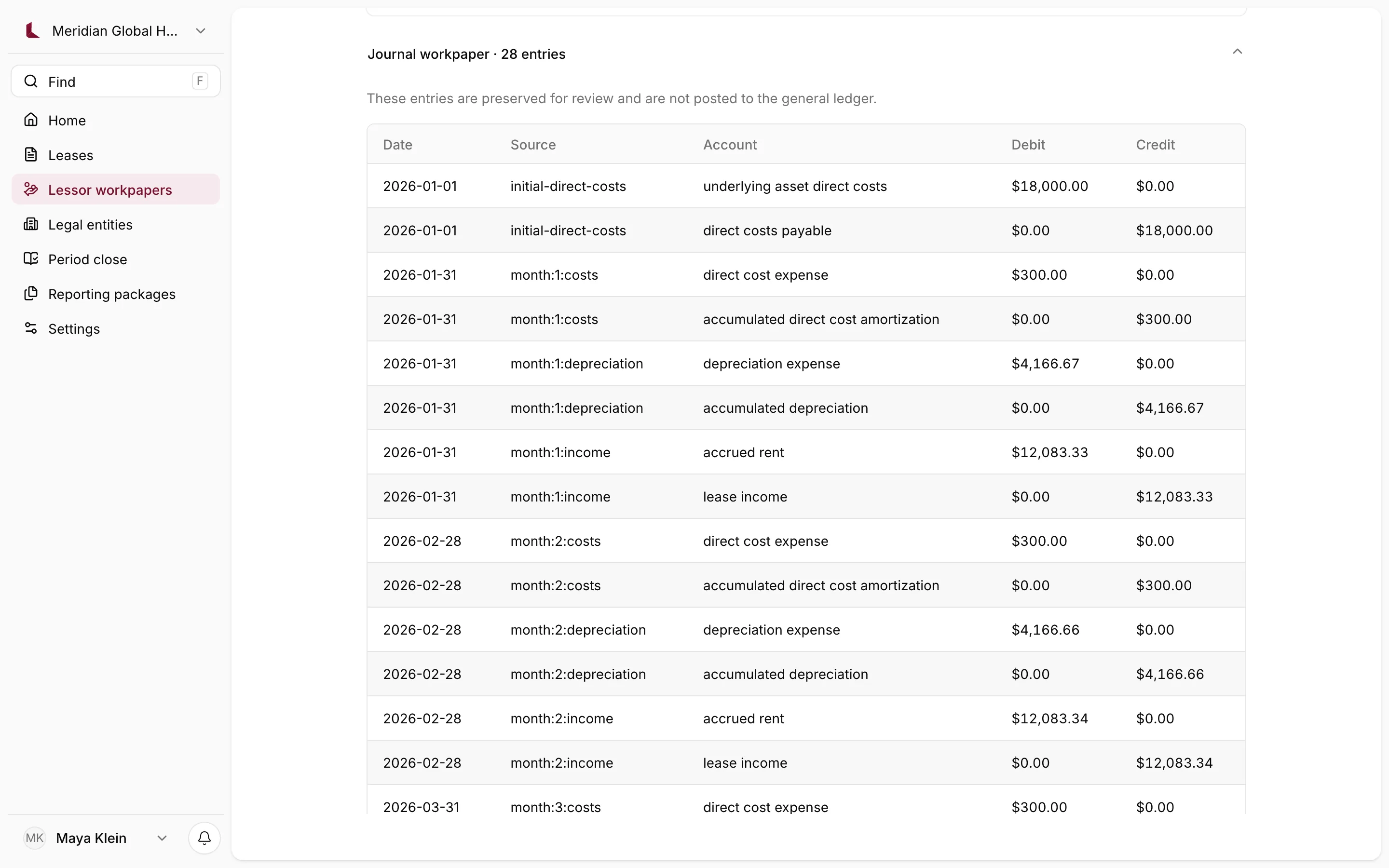The height and width of the screenshot is (868, 1389).
Task: Open Legal entities page
Action: coord(115,224)
